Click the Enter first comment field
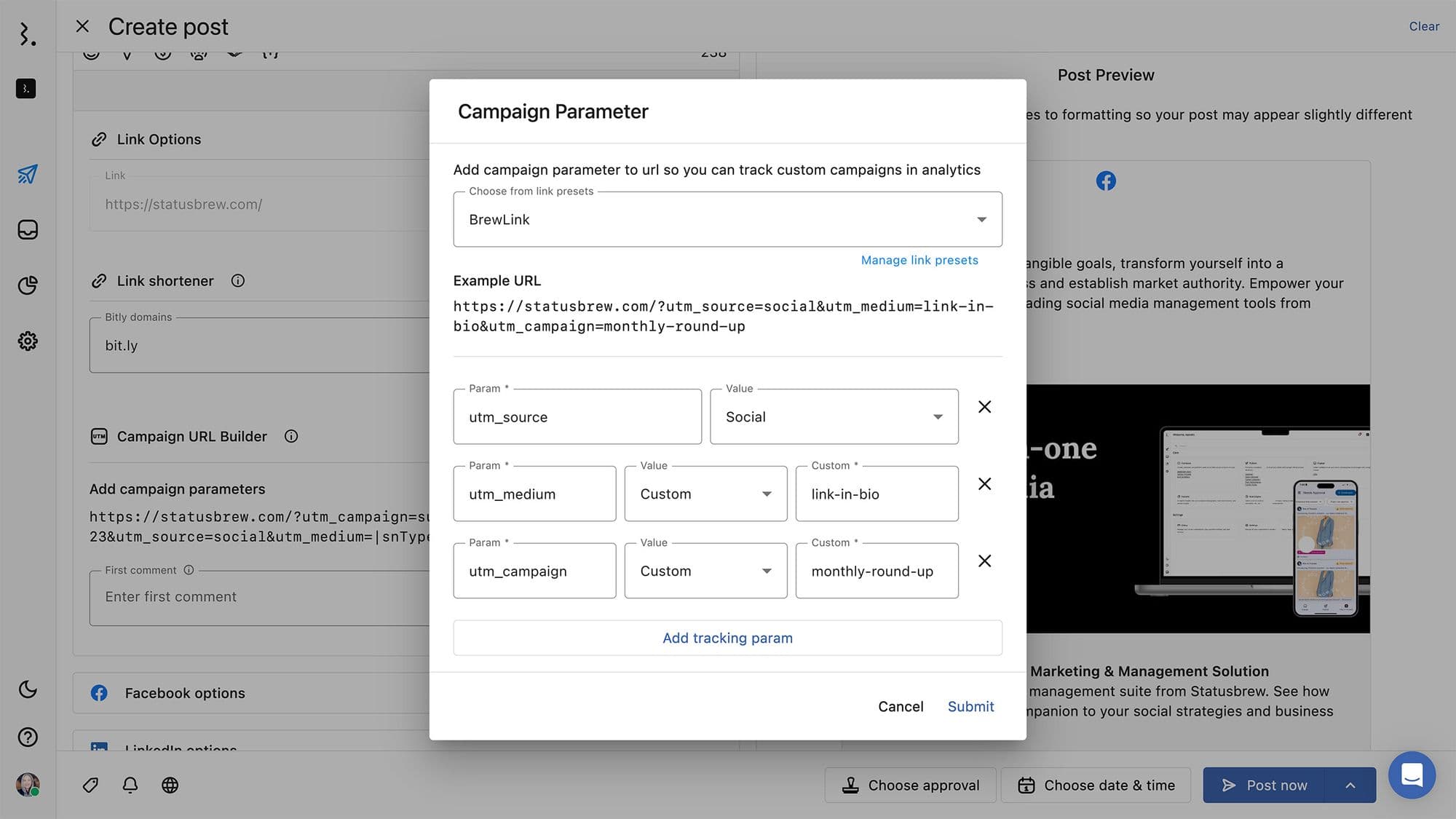 pyautogui.click(x=259, y=597)
